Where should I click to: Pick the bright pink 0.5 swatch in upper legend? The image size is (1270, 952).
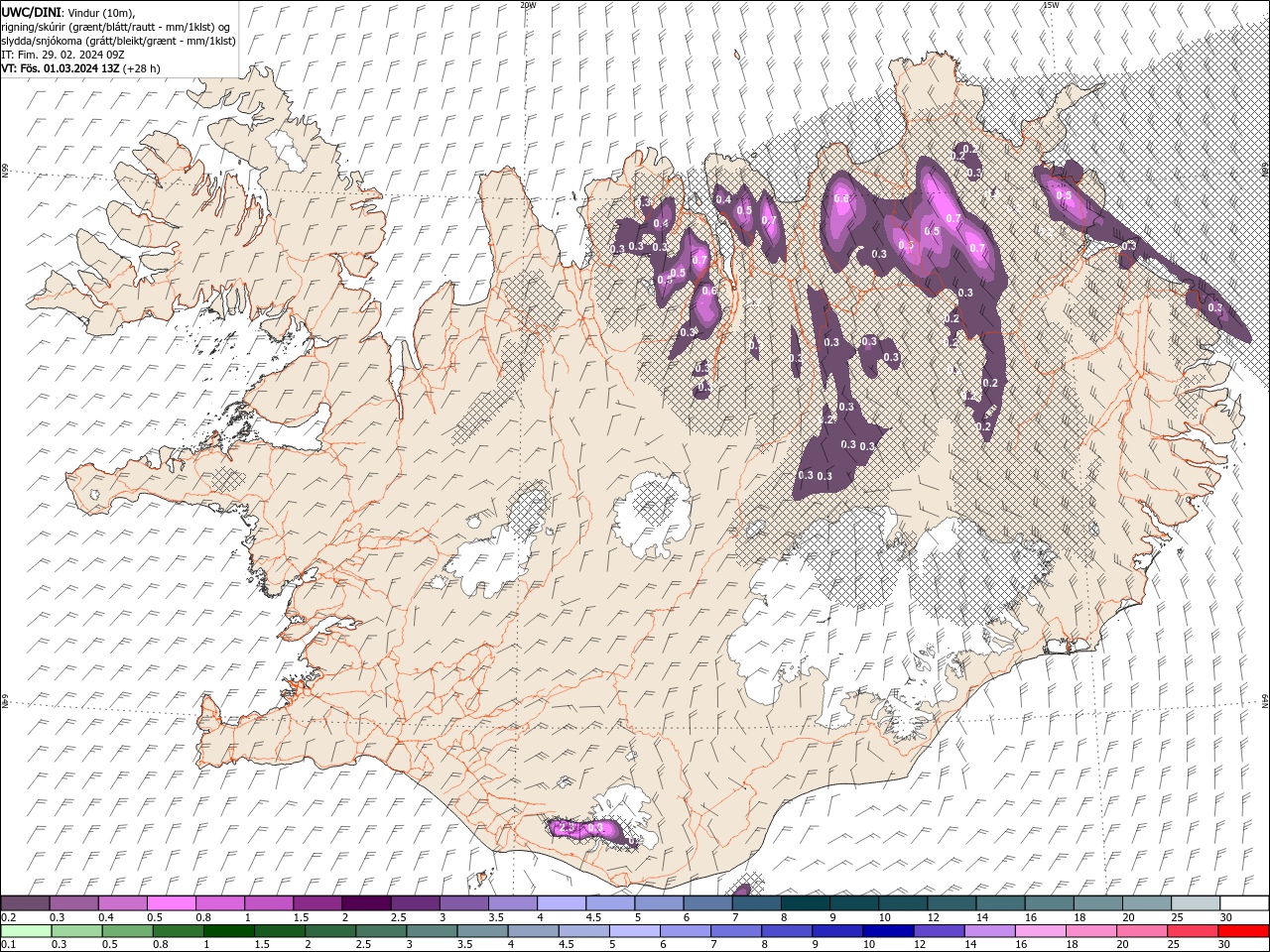171,903
